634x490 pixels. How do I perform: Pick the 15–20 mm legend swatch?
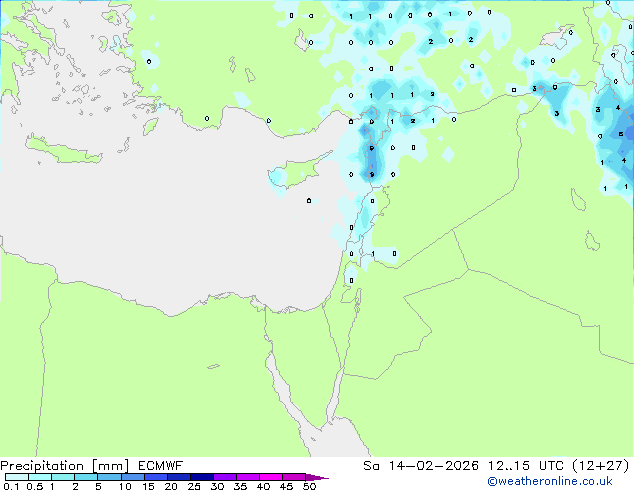[155, 477]
